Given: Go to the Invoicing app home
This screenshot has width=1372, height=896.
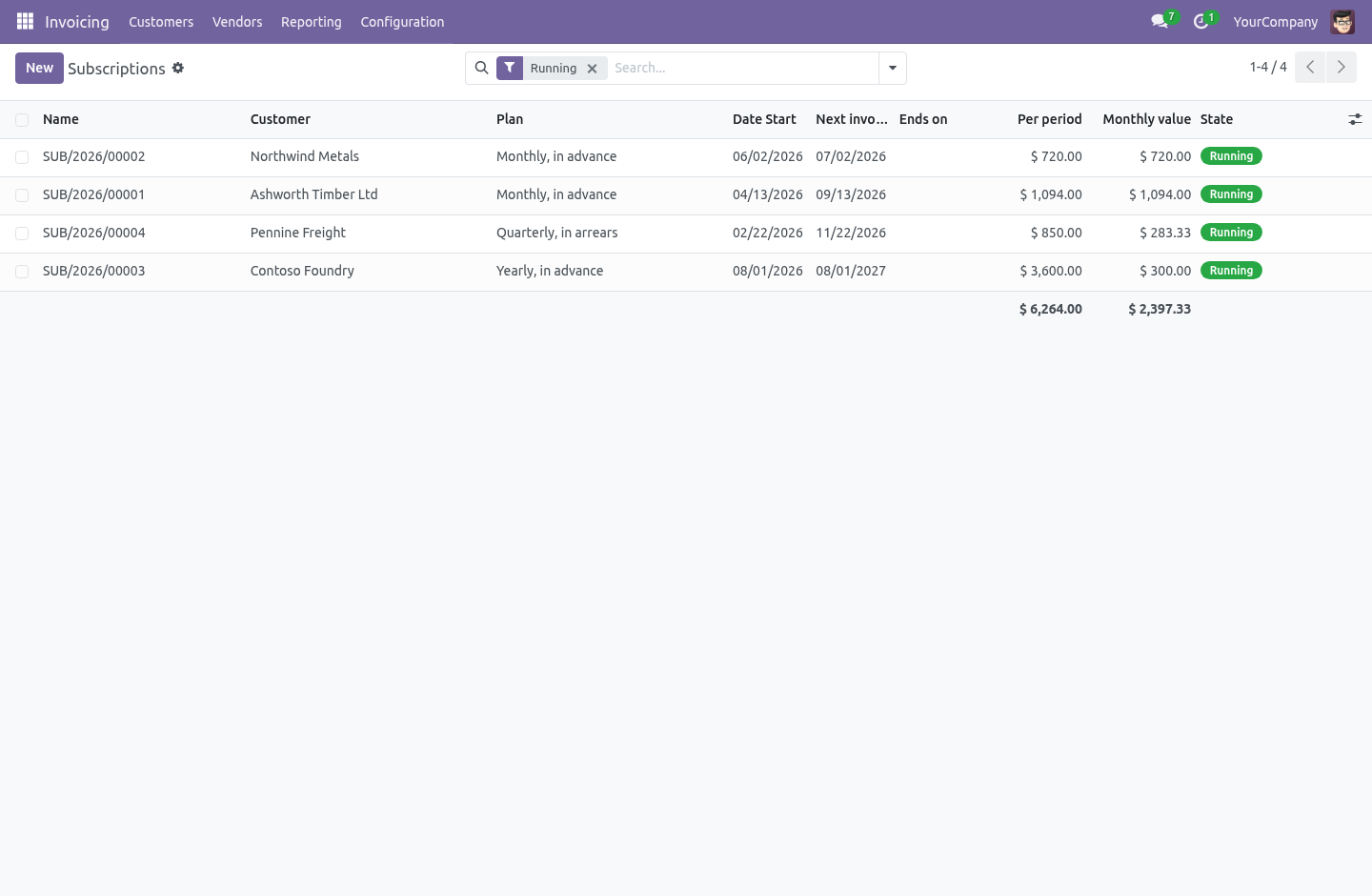Looking at the screenshot, I should [77, 21].
